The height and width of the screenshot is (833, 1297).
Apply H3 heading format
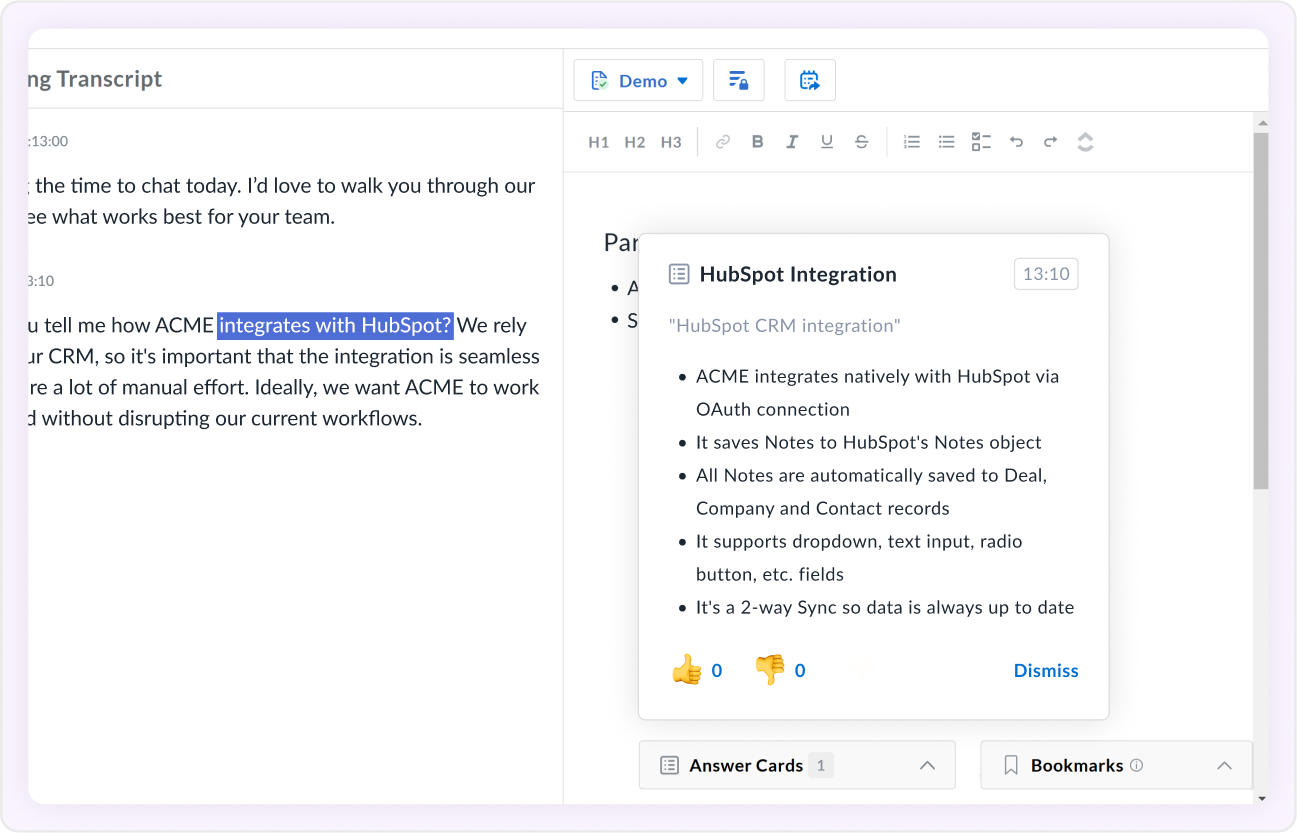point(671,142)
